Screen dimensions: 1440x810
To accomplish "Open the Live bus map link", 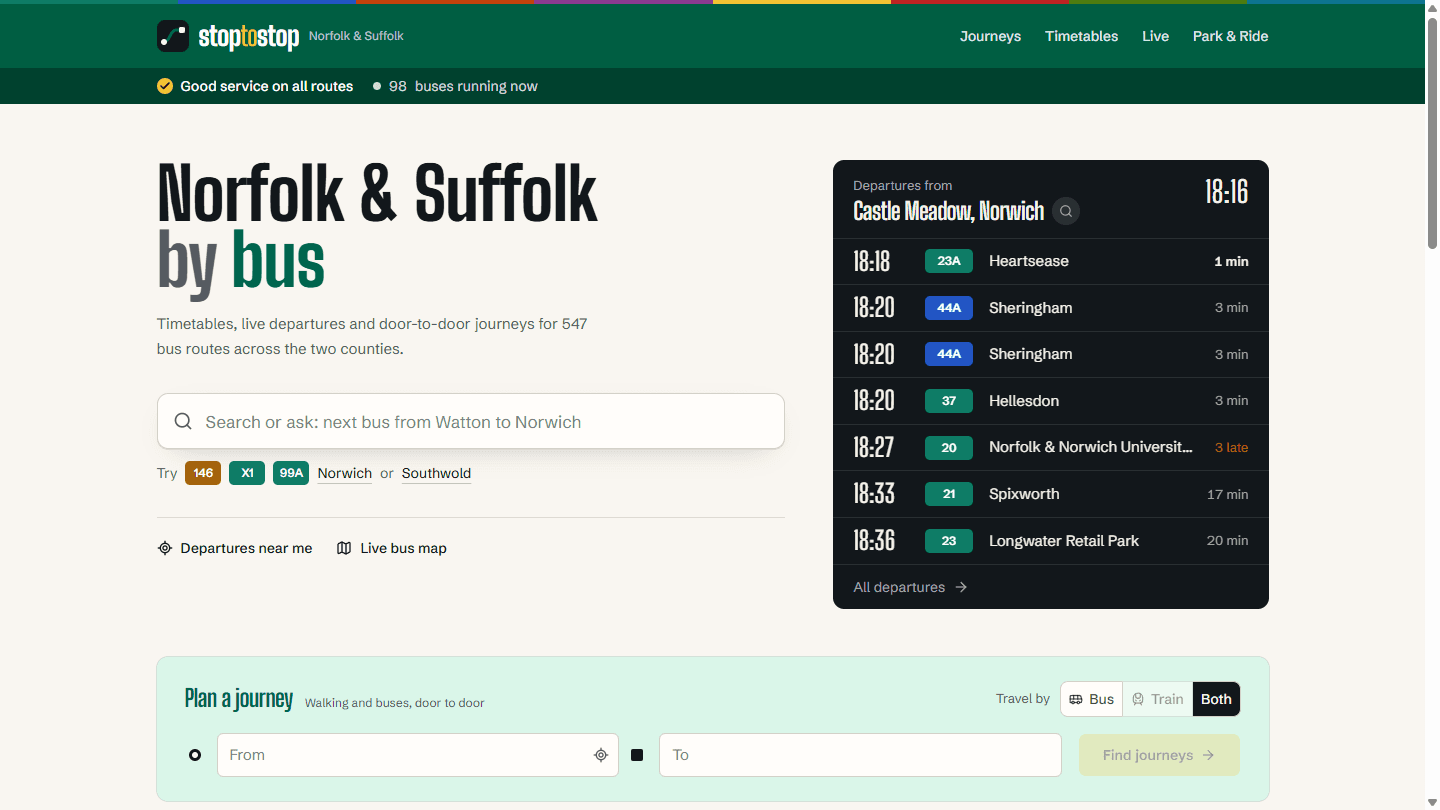I will coord(392,548).
